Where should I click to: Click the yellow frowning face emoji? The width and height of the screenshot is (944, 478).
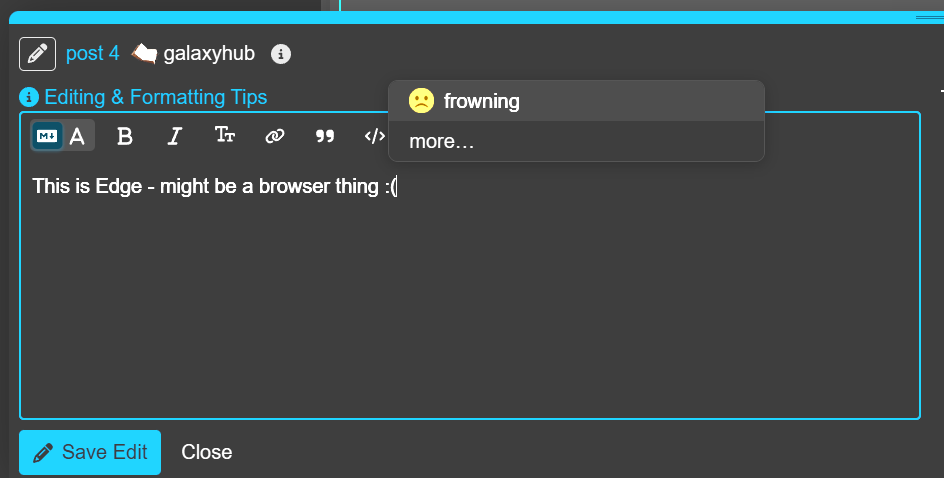(421, 101)
